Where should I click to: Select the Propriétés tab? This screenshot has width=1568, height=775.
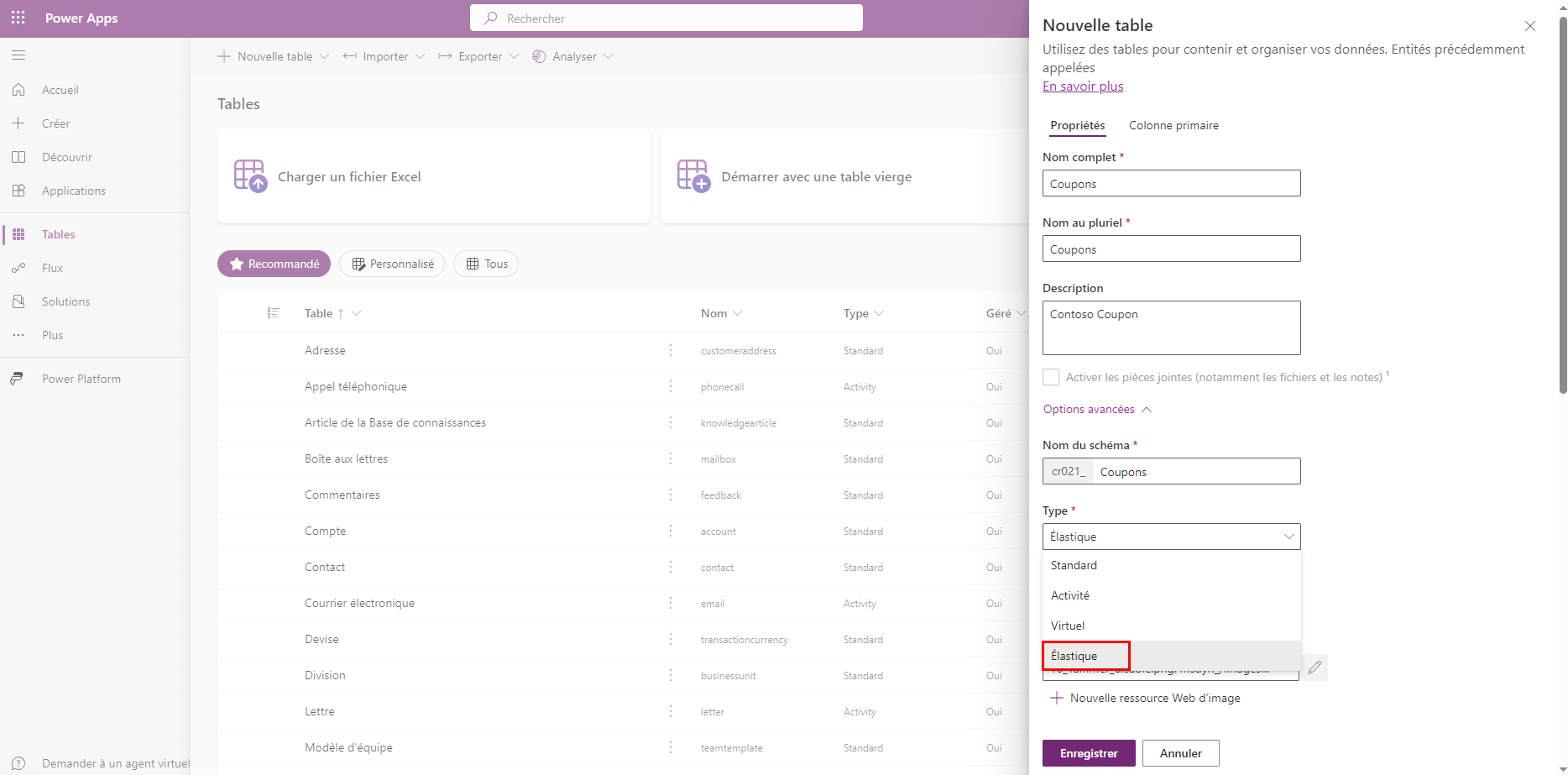coord(1077,125)
